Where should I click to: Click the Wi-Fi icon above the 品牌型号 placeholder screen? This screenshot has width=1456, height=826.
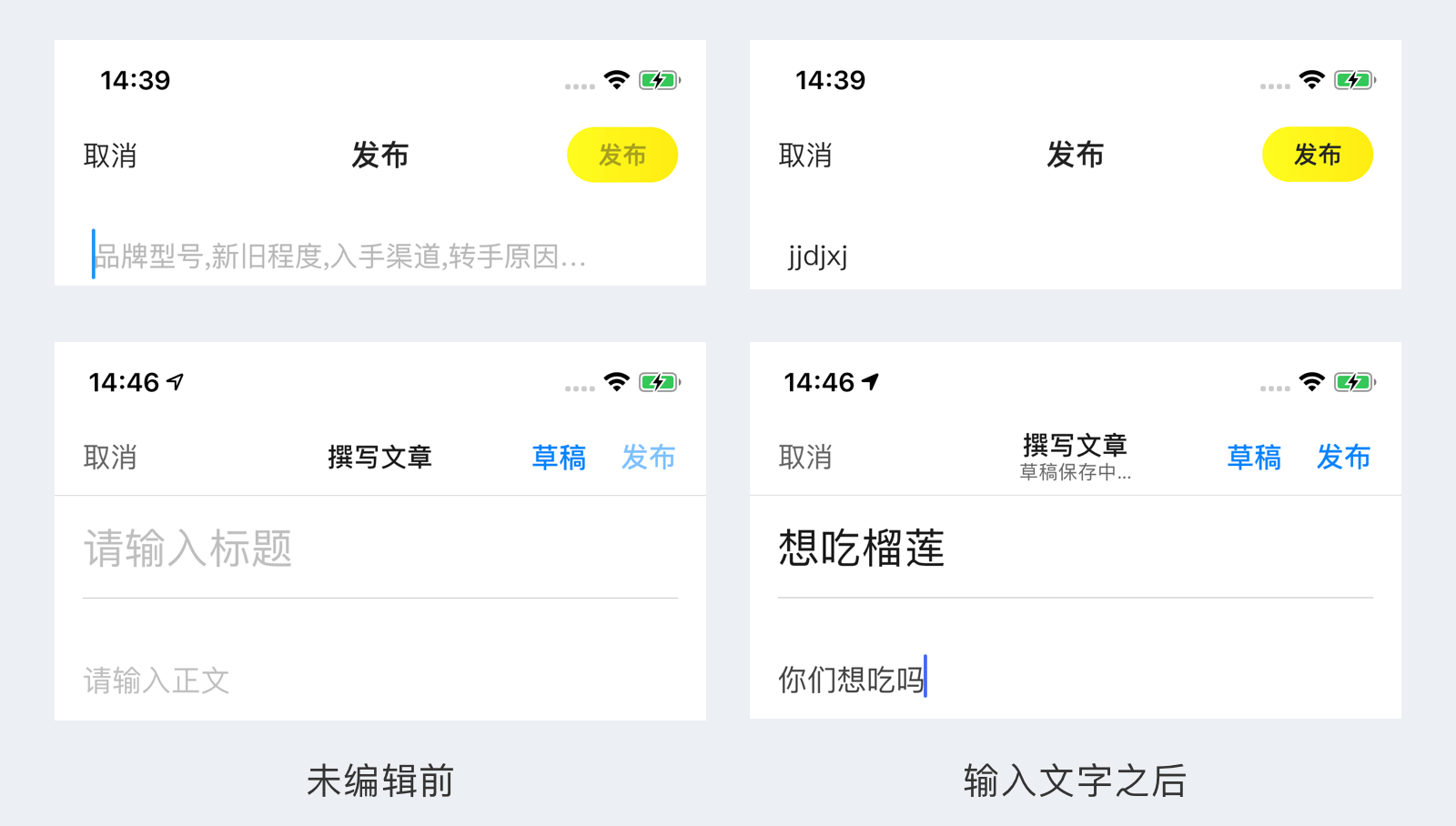pos(617,80)
